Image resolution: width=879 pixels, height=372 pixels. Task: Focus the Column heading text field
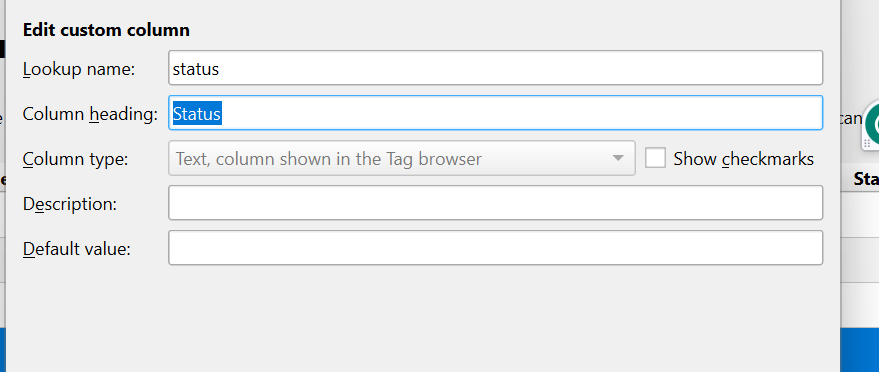coord(496,113)
